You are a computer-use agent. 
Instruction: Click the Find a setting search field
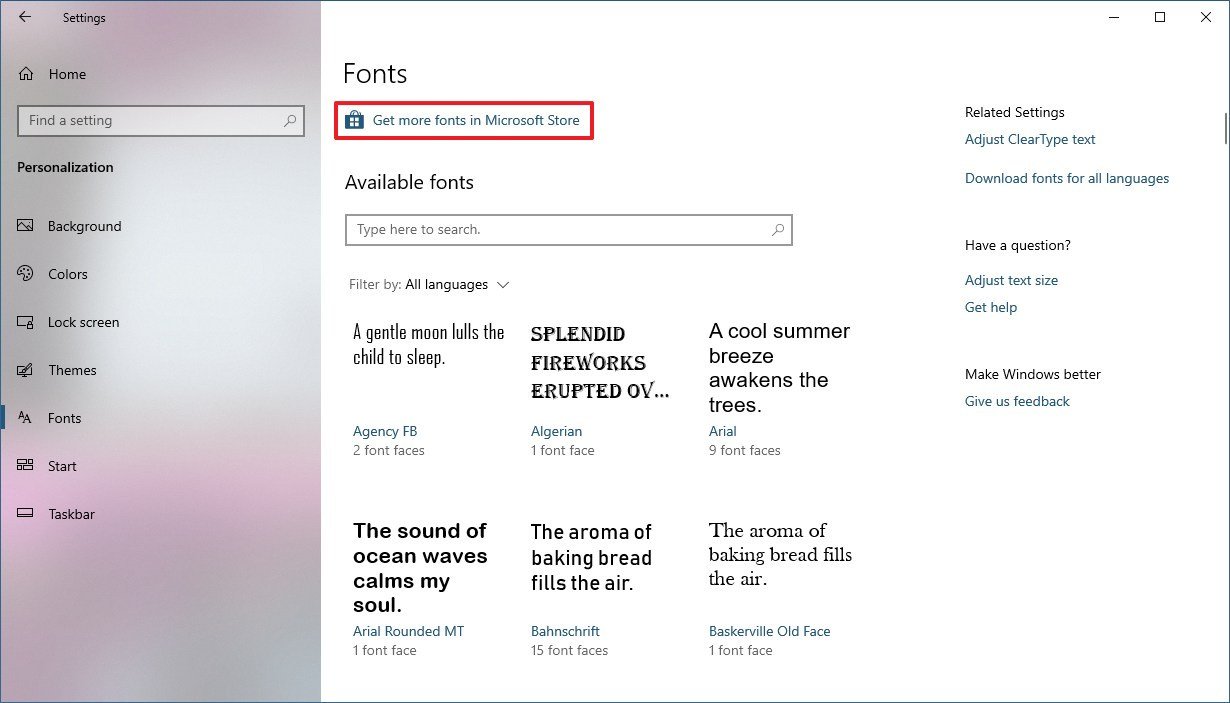point(160,120)
